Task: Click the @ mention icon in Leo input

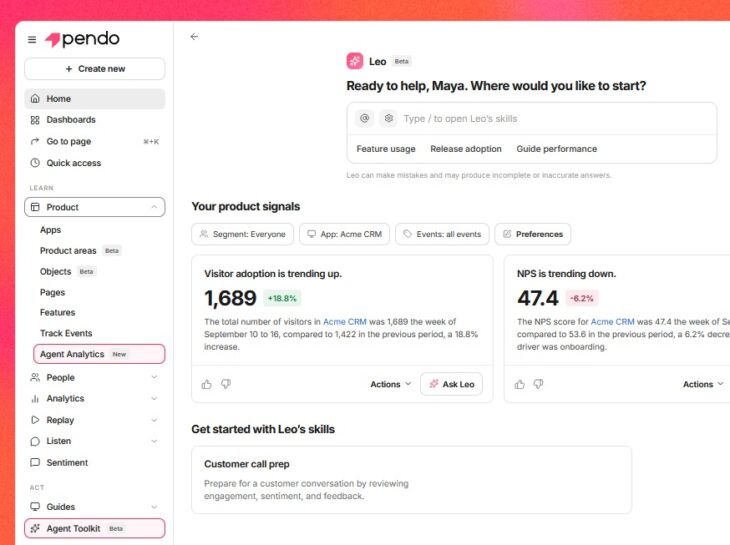Action: (x=365, y=118)
